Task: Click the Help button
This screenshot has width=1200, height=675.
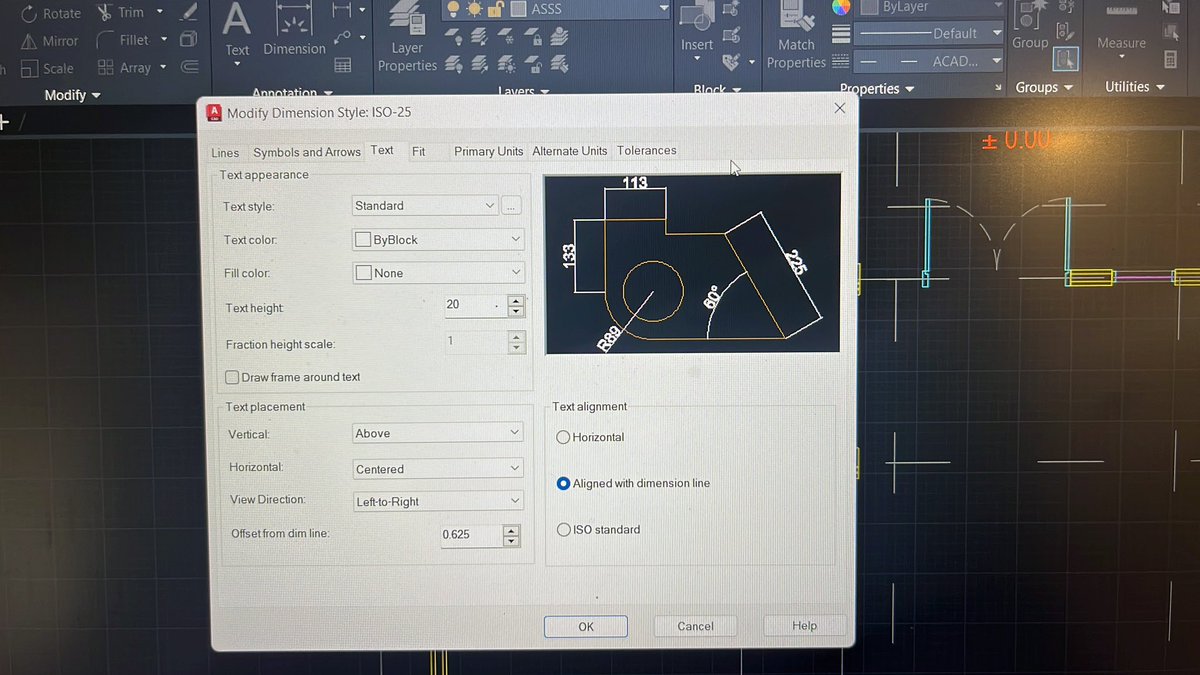Action: tap(805, 626)
